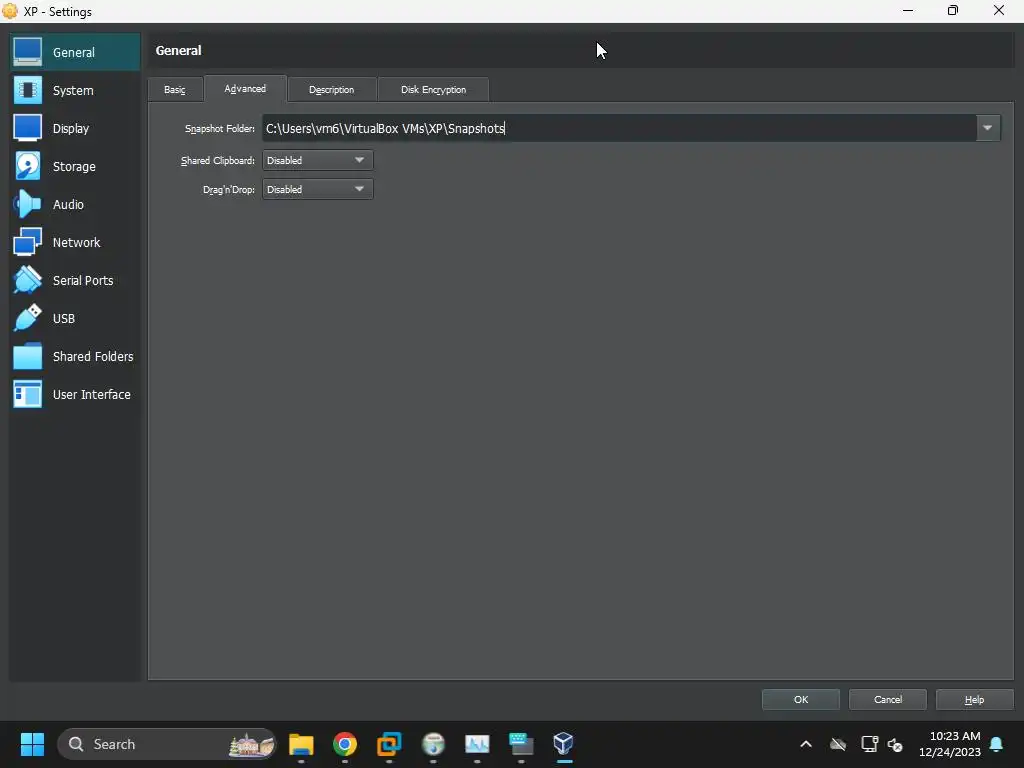Select the Shared Folders label in sidebar
Viewport: 1024px width, 768px height.
(x=93, y=357)
